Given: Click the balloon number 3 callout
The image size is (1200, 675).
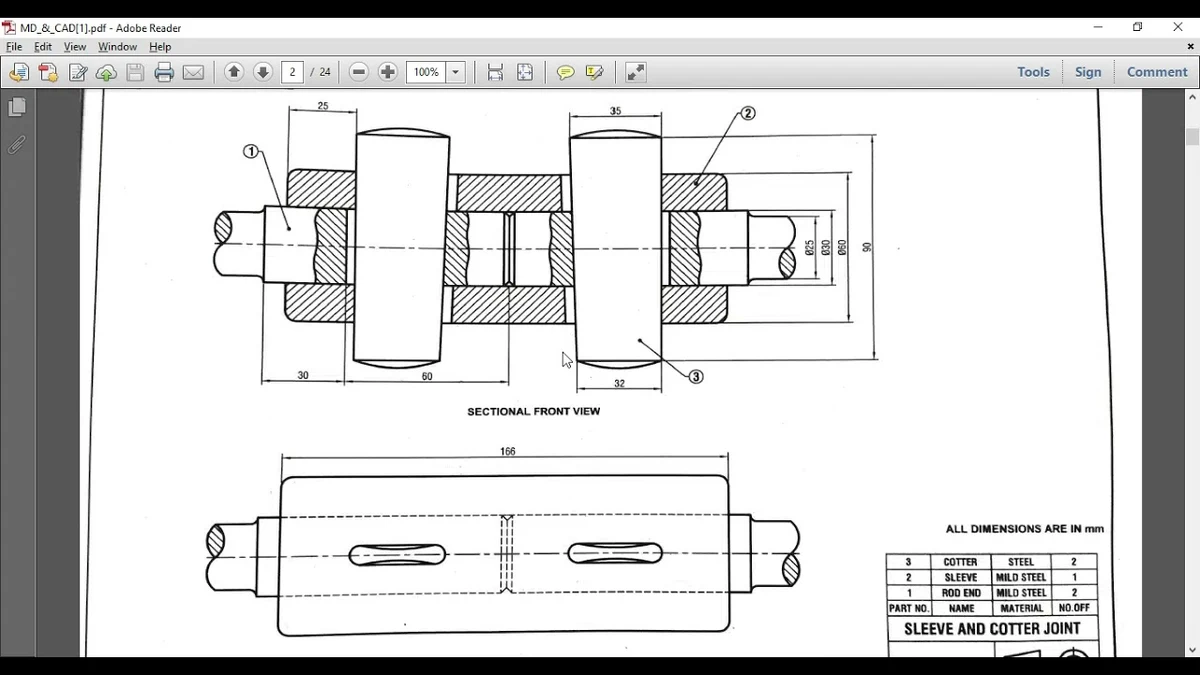Looking at the screenshot, I should (x=696, y=377).
